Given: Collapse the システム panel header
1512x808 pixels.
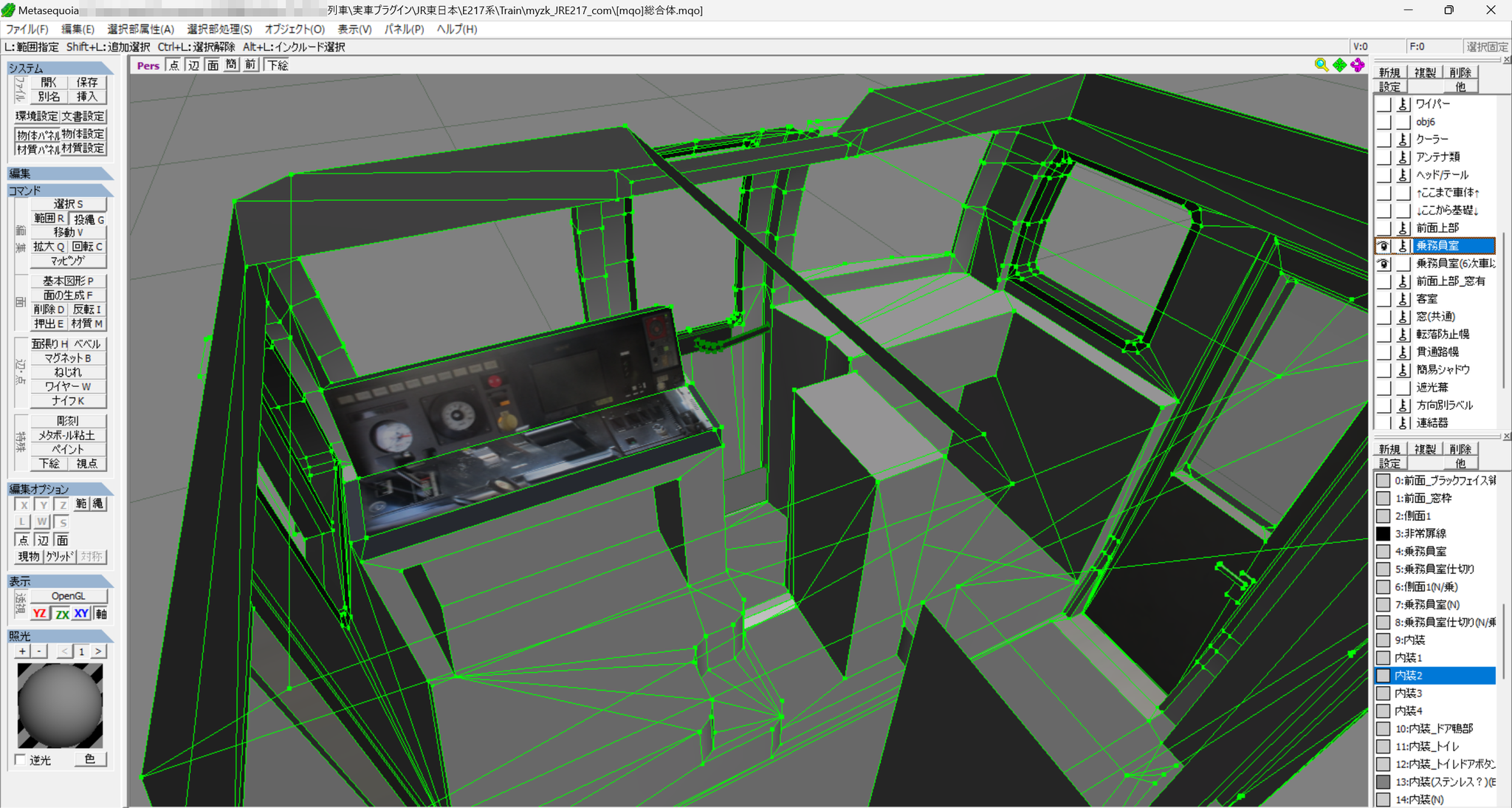Looking at the screenshot, I should coord(61,68).
